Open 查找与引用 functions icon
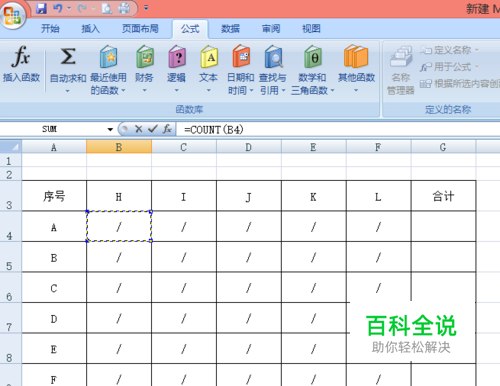Viewport: 500px width, 386px height. pyautogui.click(x=273, y=57)
